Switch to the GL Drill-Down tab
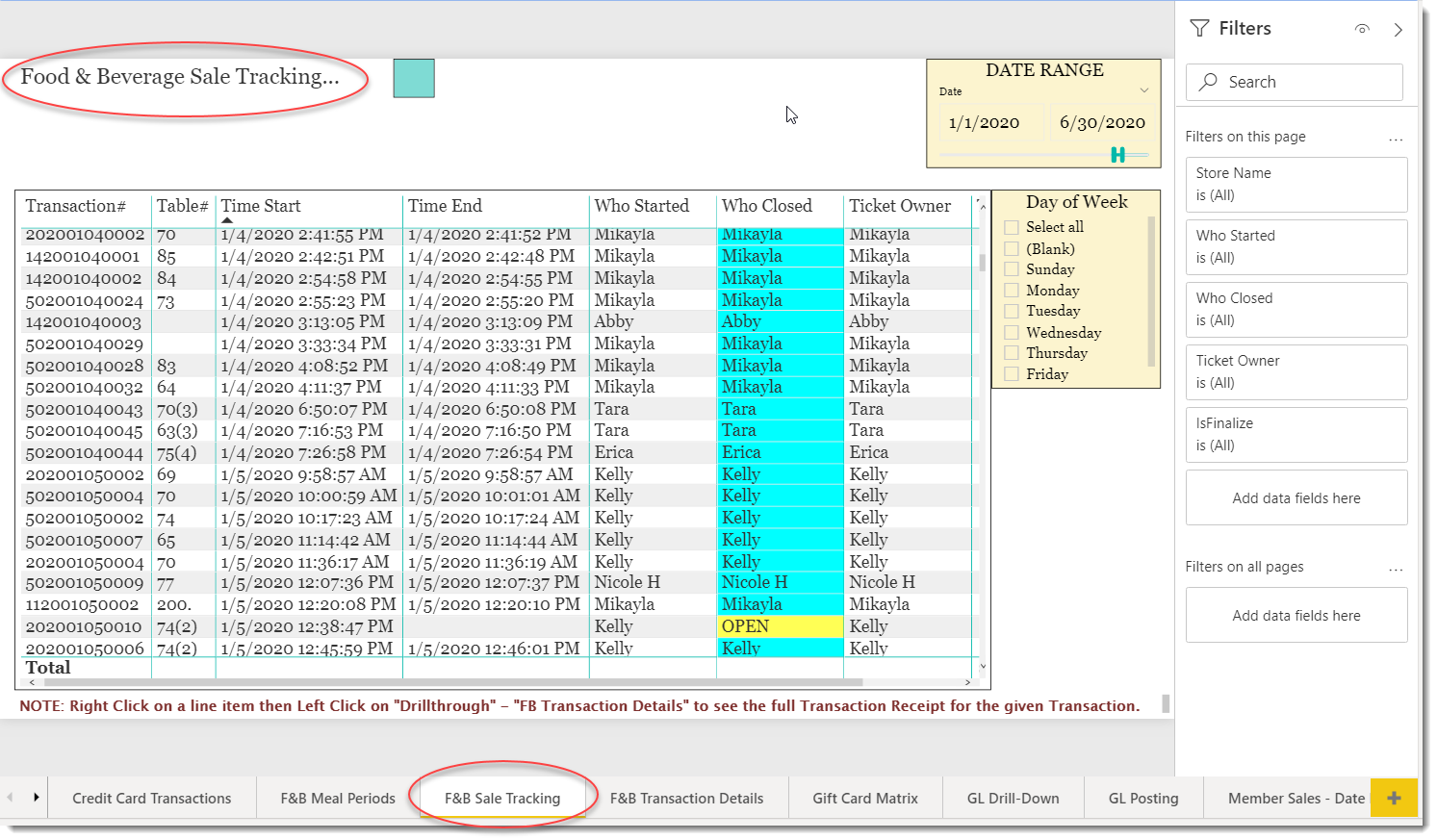 click(1014, 799)
